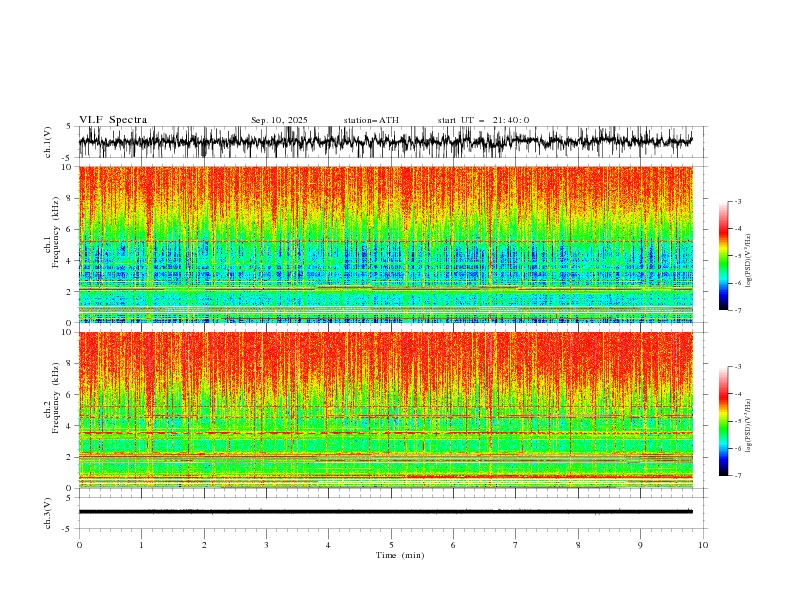
Task: Click the ch.1 spectrogram color bar
Action: (723, 256)
